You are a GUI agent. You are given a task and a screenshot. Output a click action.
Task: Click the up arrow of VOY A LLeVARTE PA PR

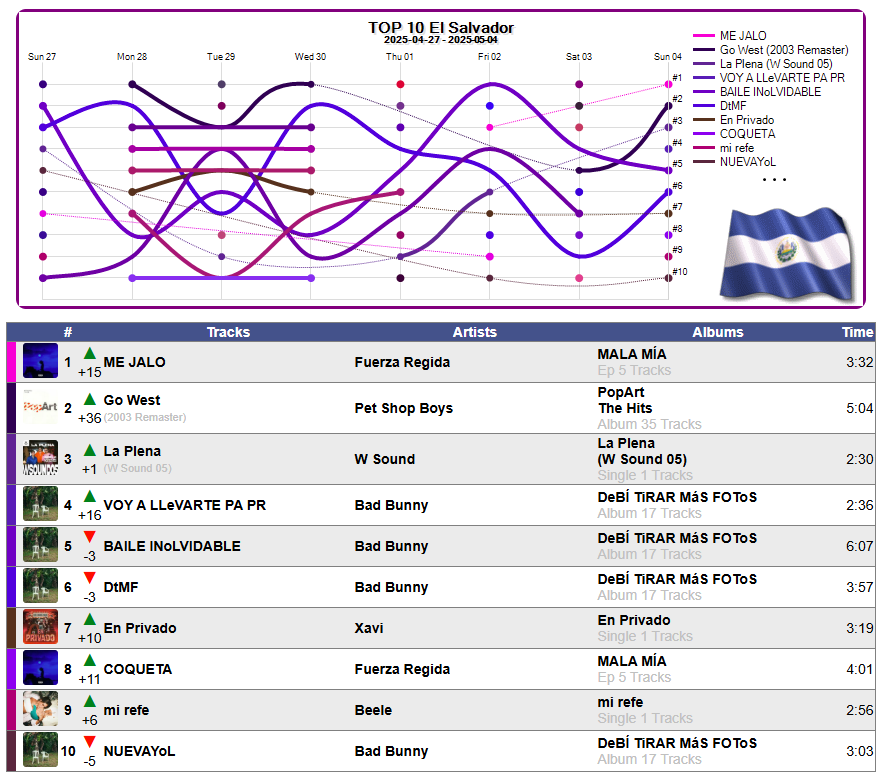click(x=89, y=497)
